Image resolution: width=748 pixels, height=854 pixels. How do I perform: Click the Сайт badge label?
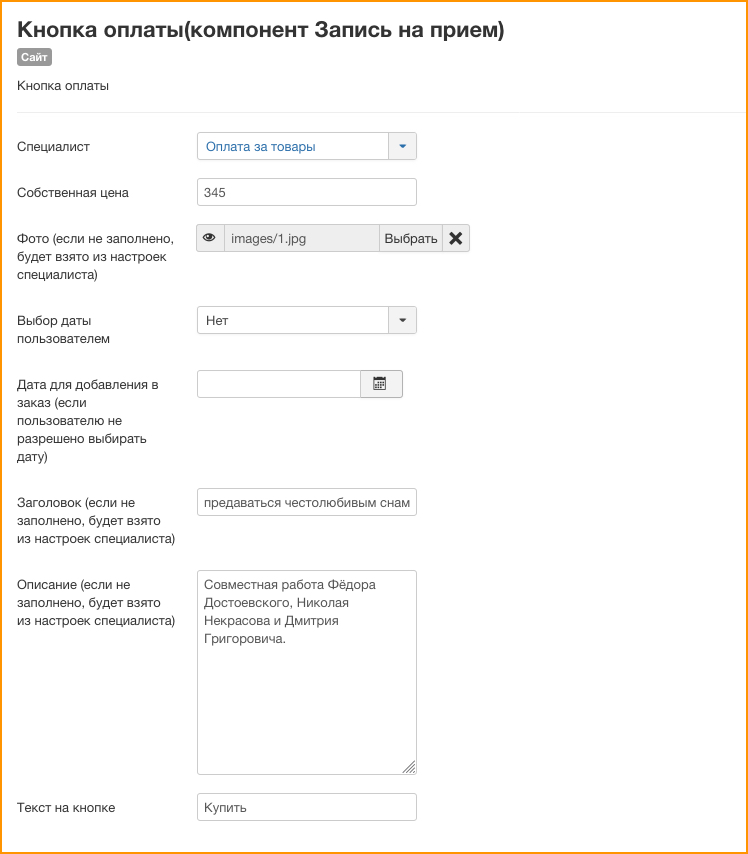point(34,57)
